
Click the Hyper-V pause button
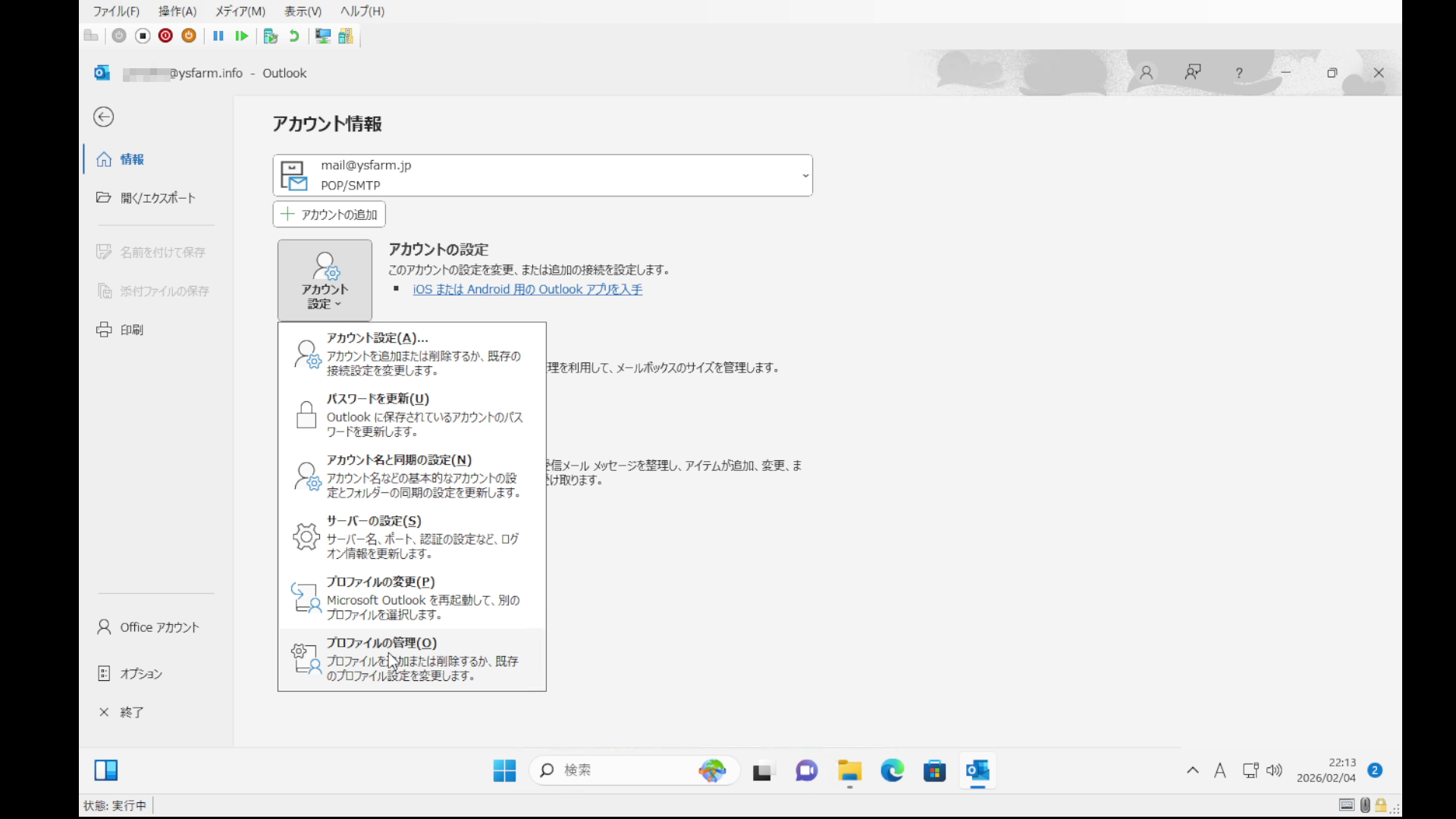[218, 36]
